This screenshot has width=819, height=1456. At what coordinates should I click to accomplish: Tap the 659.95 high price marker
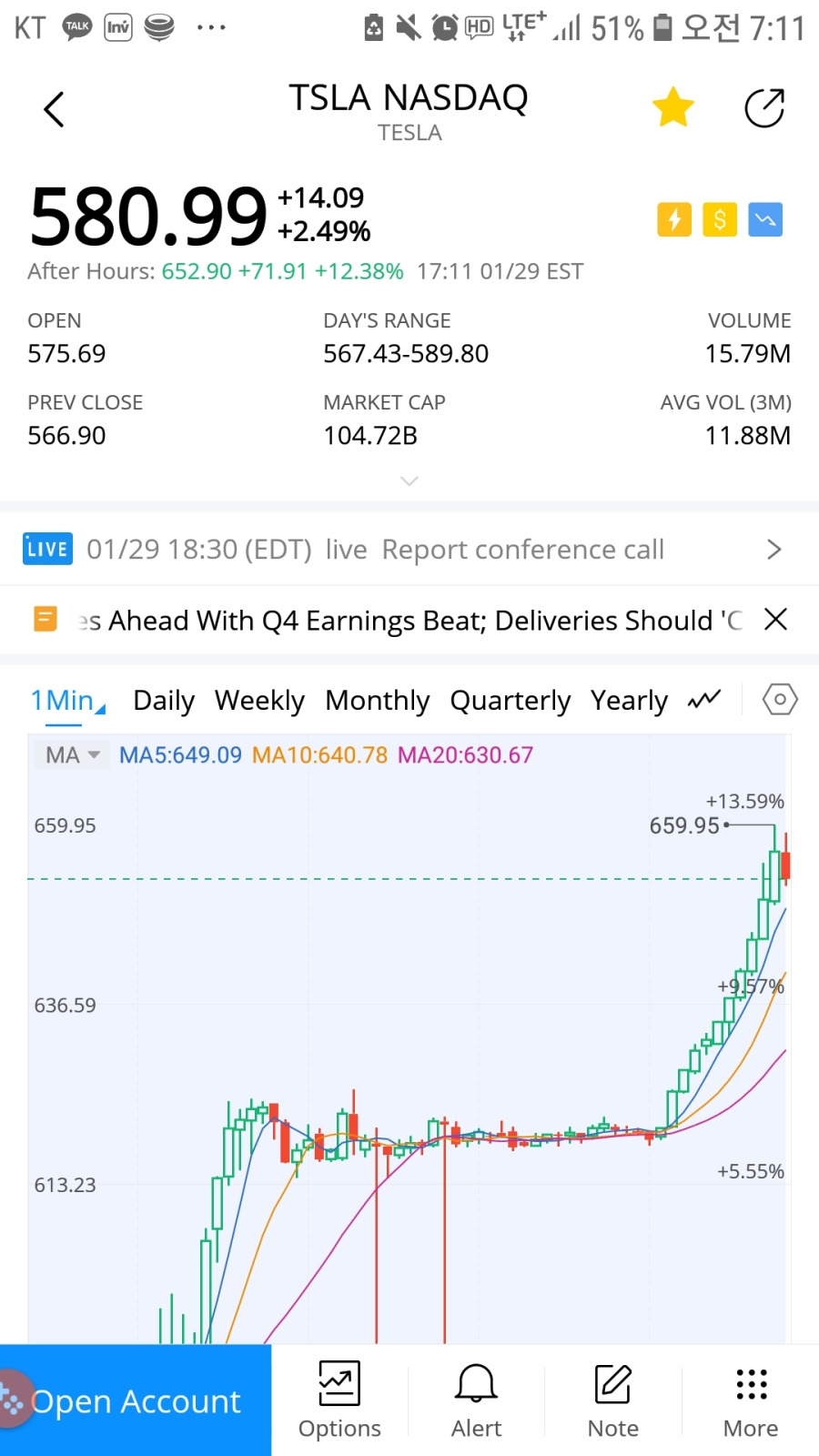tap(684, 825)
